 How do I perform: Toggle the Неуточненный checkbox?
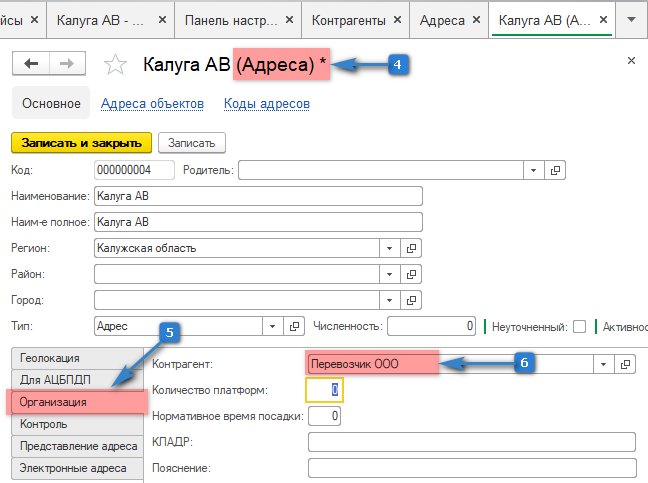coord(579,326)
